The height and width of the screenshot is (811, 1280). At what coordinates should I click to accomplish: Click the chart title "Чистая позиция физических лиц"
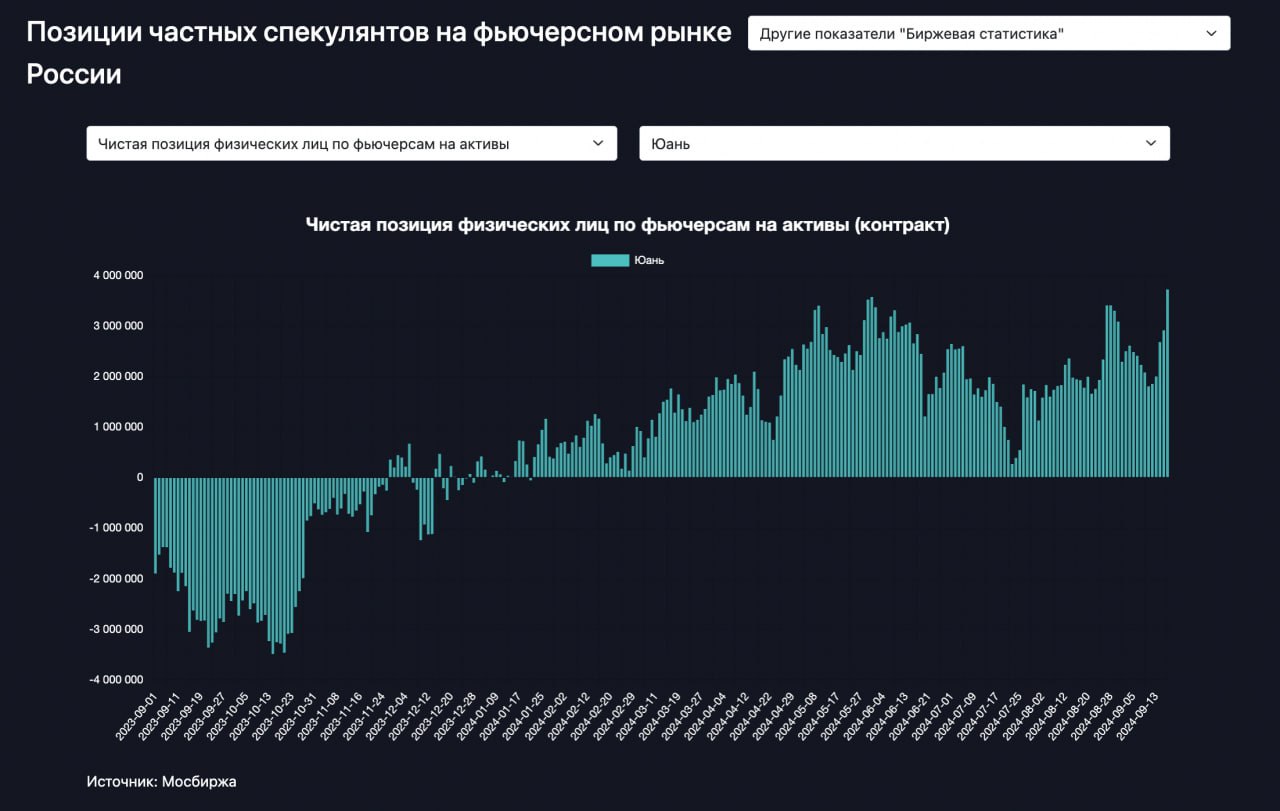point(627,225)
